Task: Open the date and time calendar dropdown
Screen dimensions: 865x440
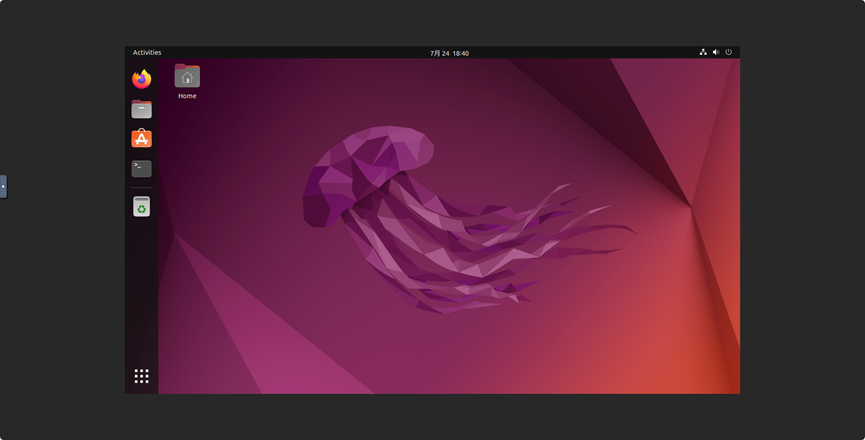Action: click(449, 53)
